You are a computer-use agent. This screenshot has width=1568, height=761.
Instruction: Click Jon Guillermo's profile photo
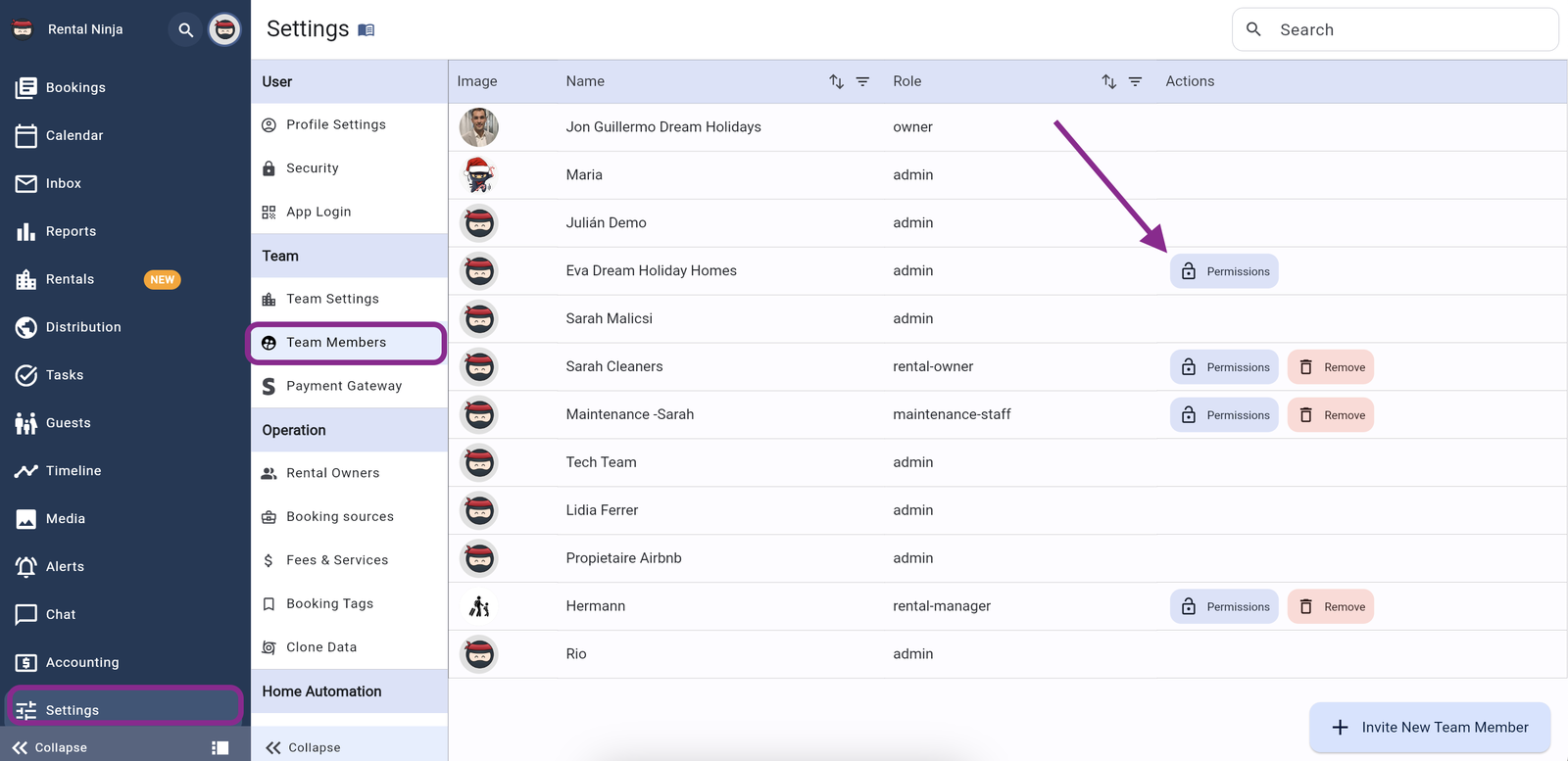(x=479, y=127)
